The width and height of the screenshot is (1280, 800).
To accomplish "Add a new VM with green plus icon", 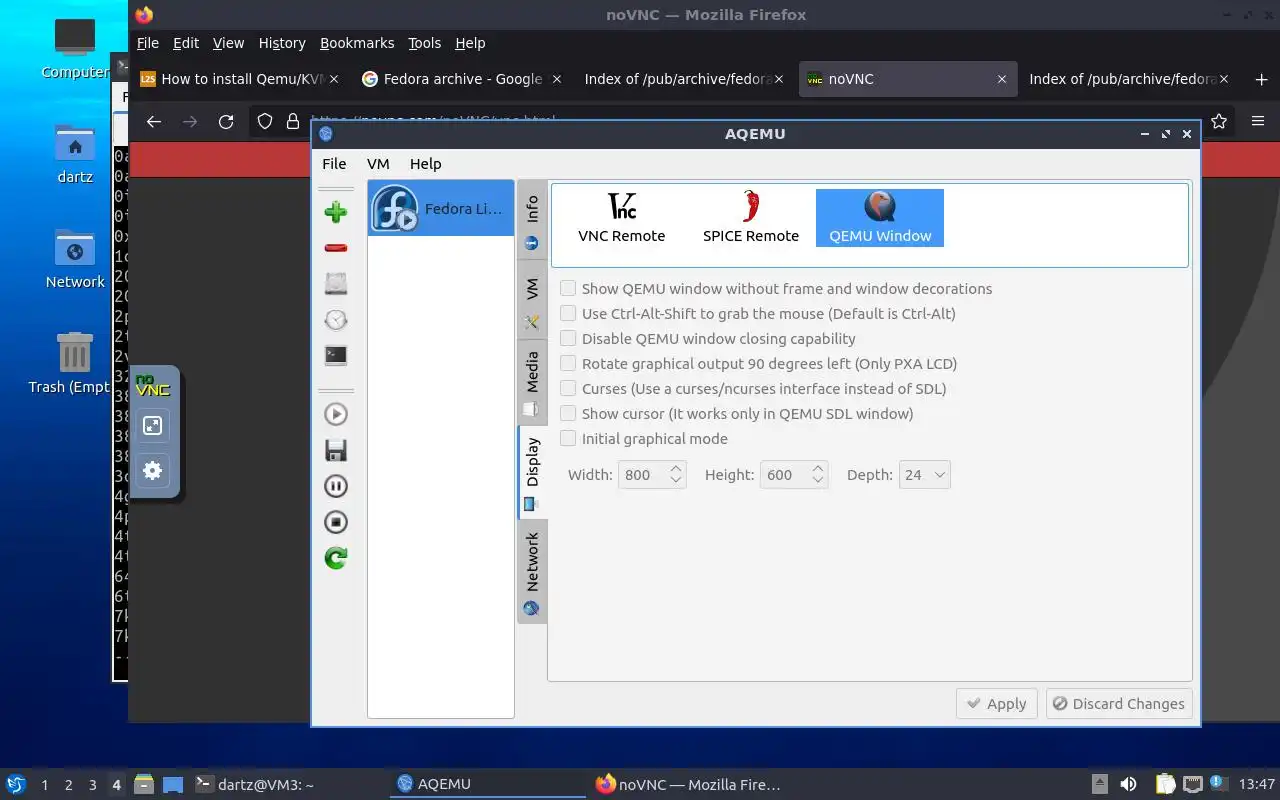I will pos(336,212).
